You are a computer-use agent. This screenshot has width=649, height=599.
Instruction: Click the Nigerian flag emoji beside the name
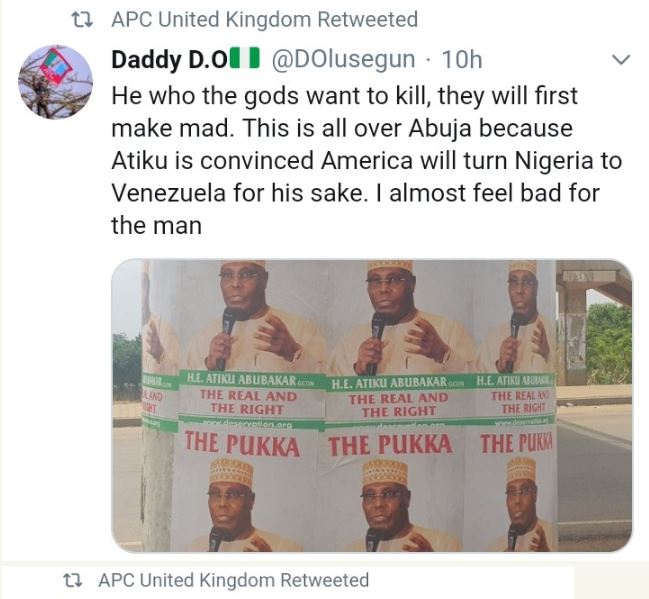[245, 60]
